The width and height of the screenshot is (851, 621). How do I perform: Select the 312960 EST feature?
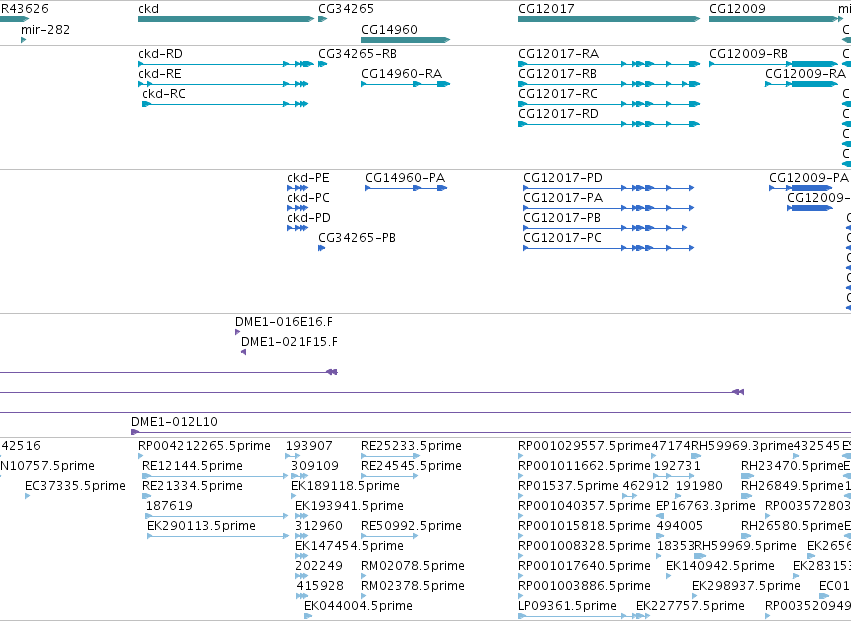(x=302, y=536)
